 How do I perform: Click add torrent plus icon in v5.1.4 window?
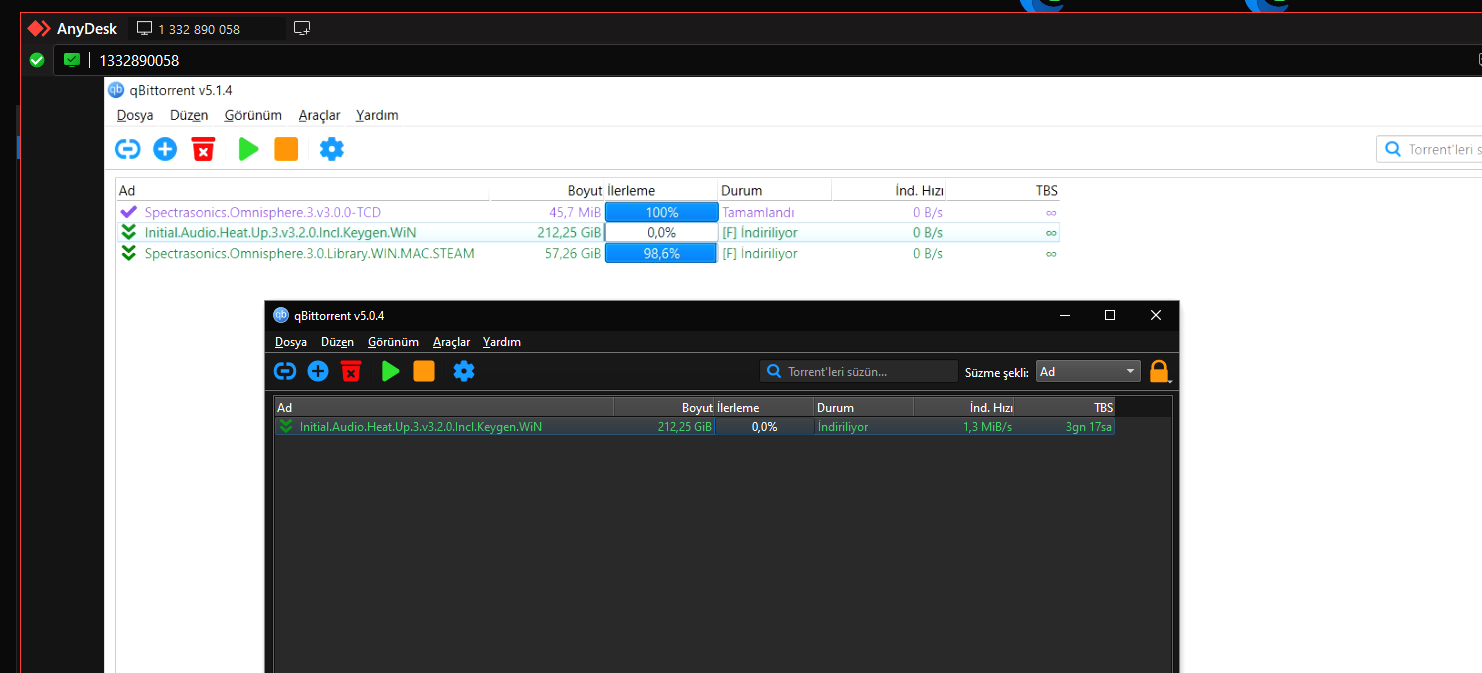click(165, 150)
